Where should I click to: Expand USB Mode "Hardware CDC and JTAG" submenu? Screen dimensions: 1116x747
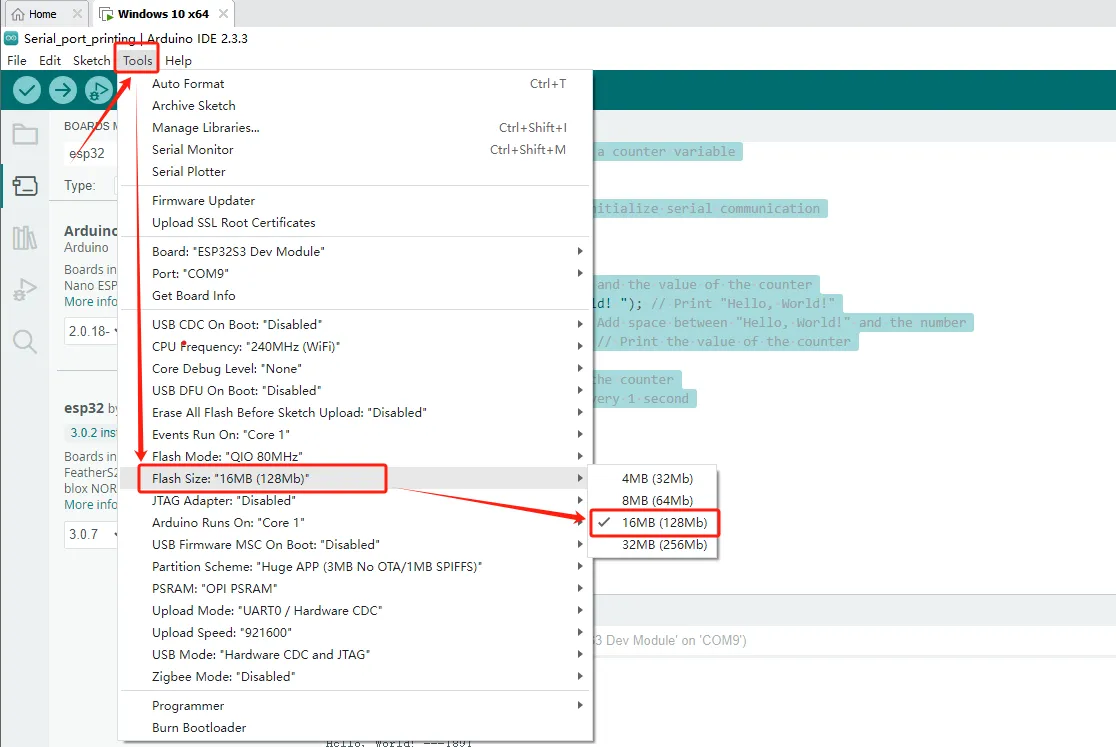pyautogui.click(x=355, y=655)
